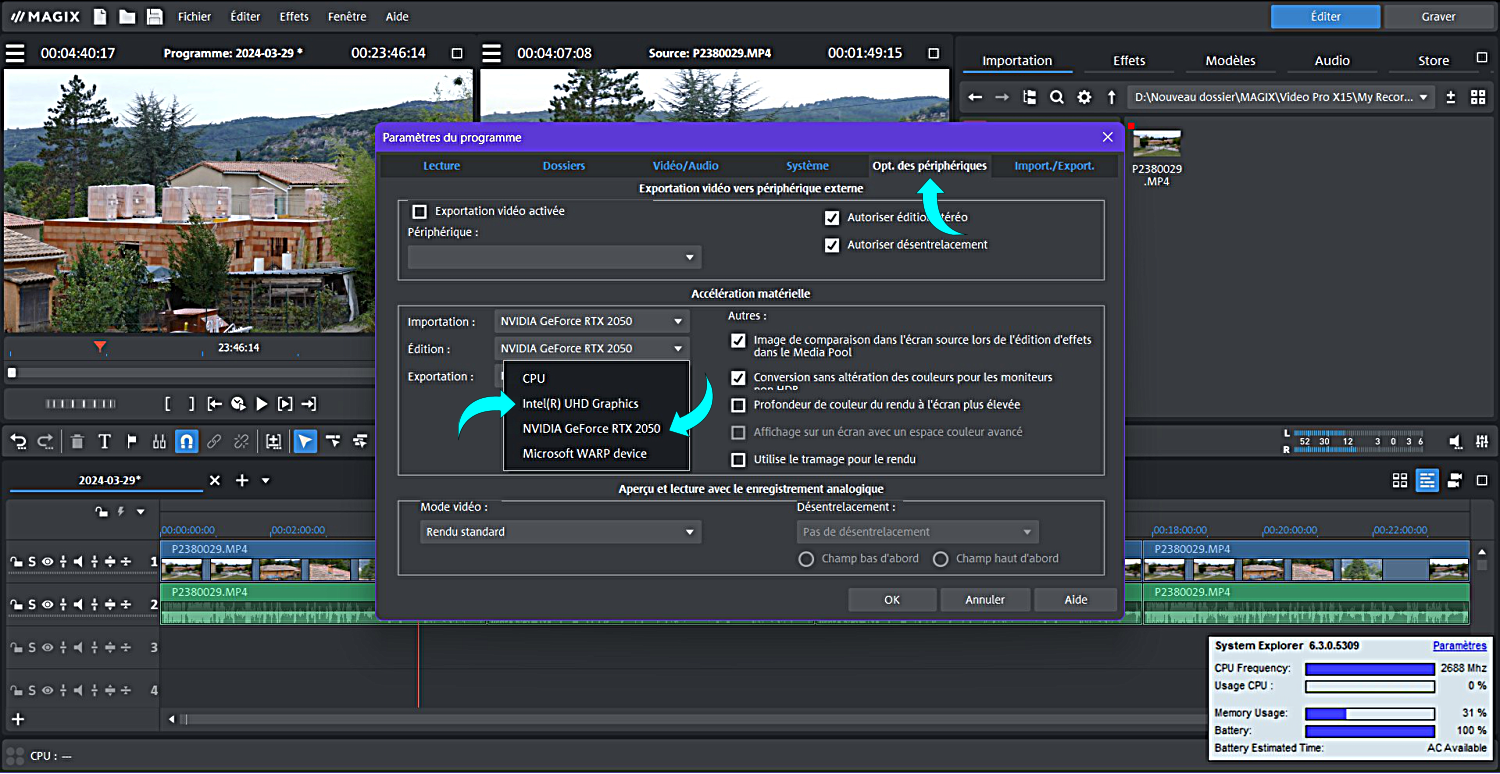Toggle the magnet snap icon
The width and height of the screenshot is (1500, 774).
(186, 441)
